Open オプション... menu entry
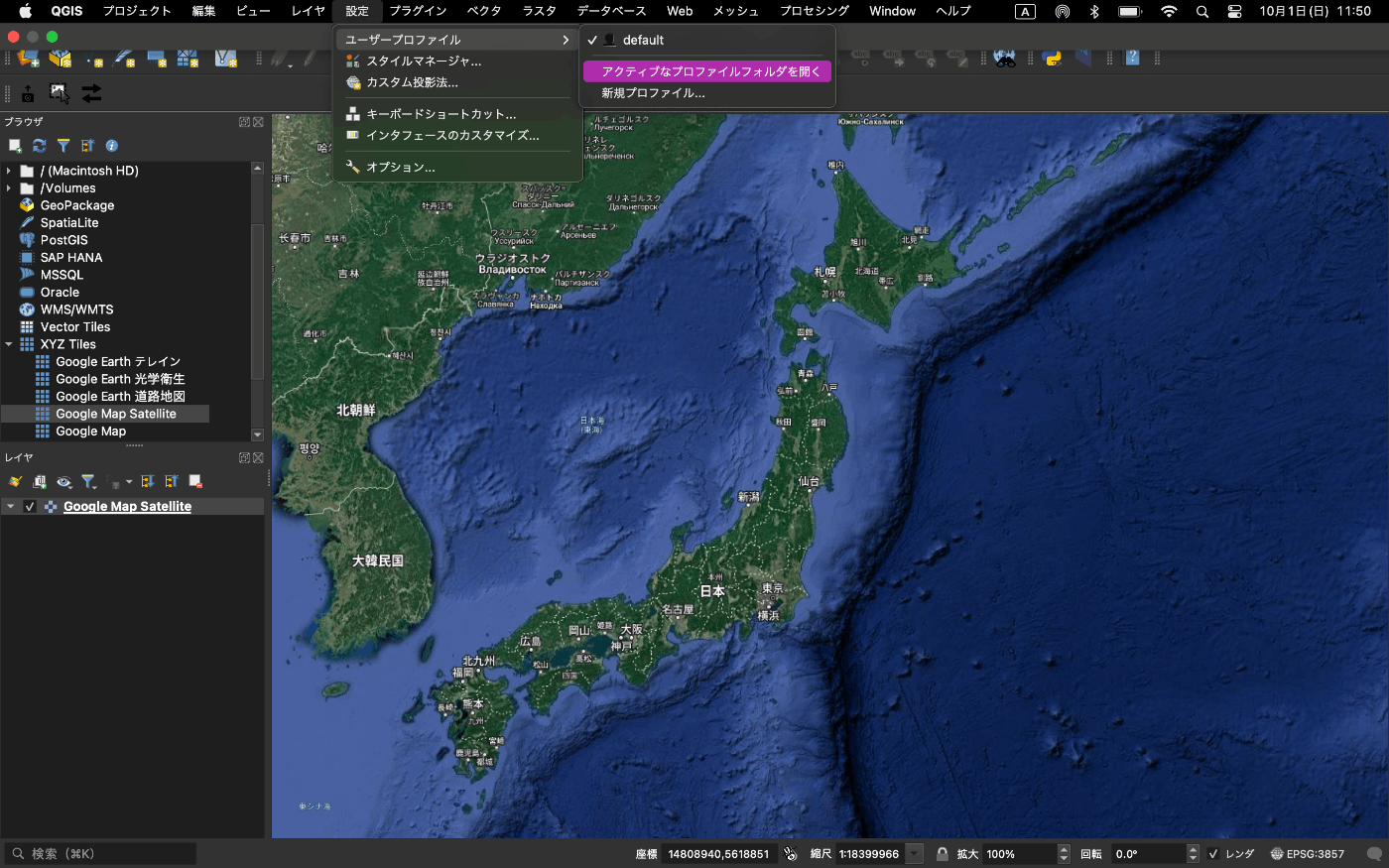Screen dimensions: 1389x868 pyautogui.click(x=457, y=168)
